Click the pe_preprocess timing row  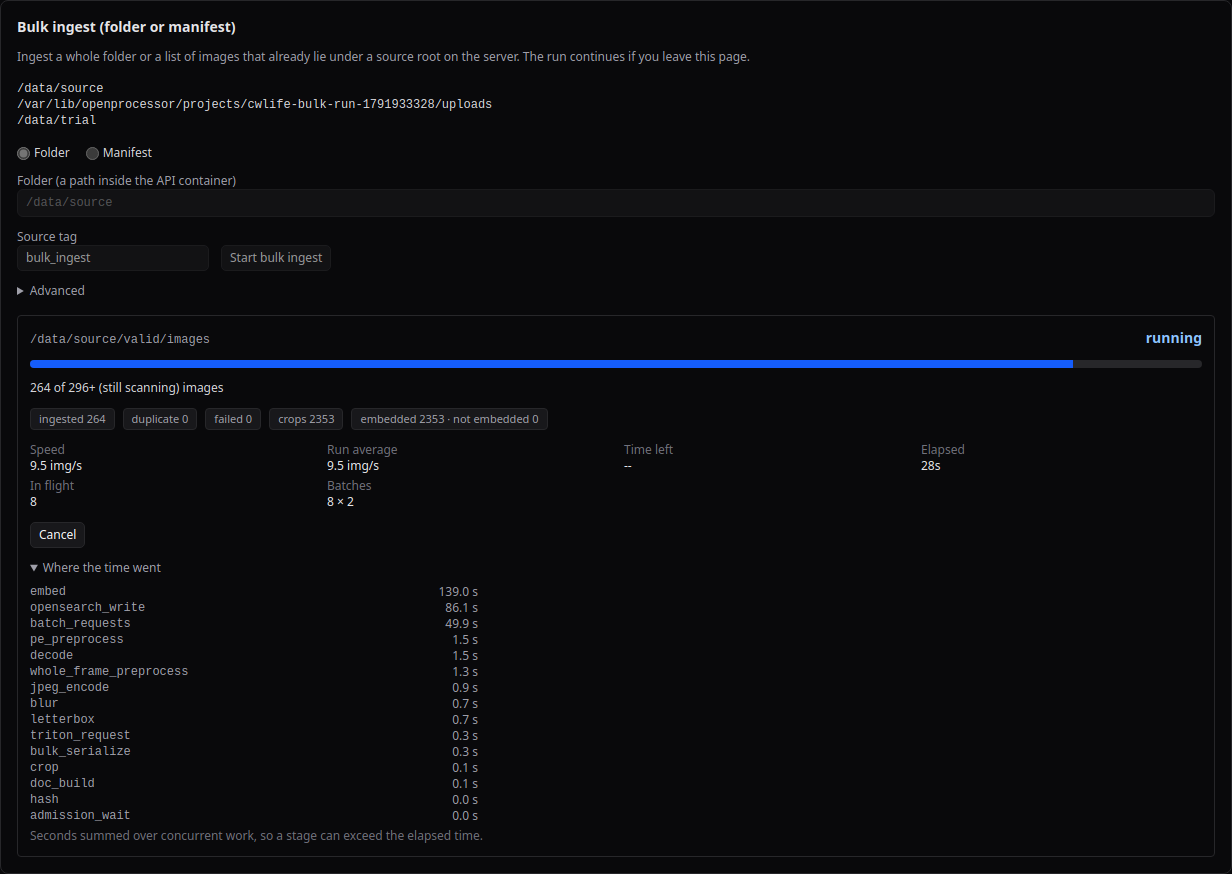[x=254, y=640]
